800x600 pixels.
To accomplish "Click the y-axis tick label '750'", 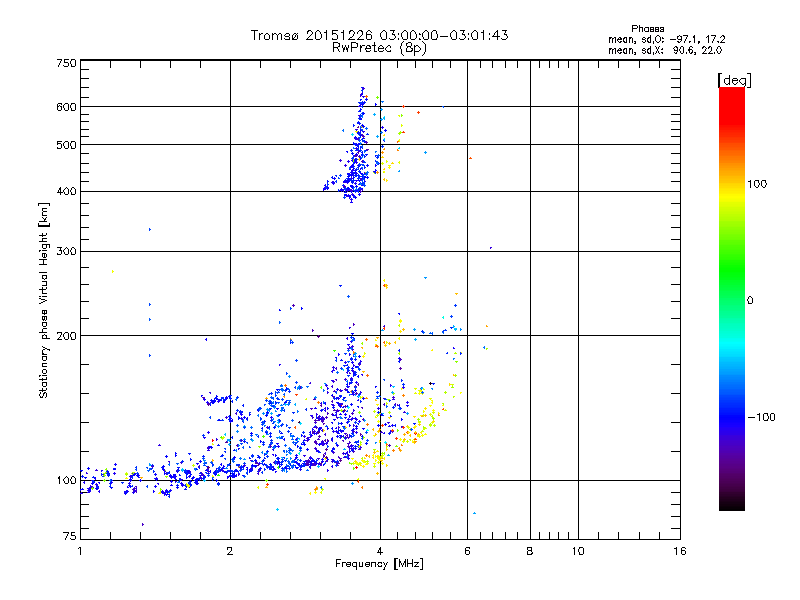I will [66, 63].
